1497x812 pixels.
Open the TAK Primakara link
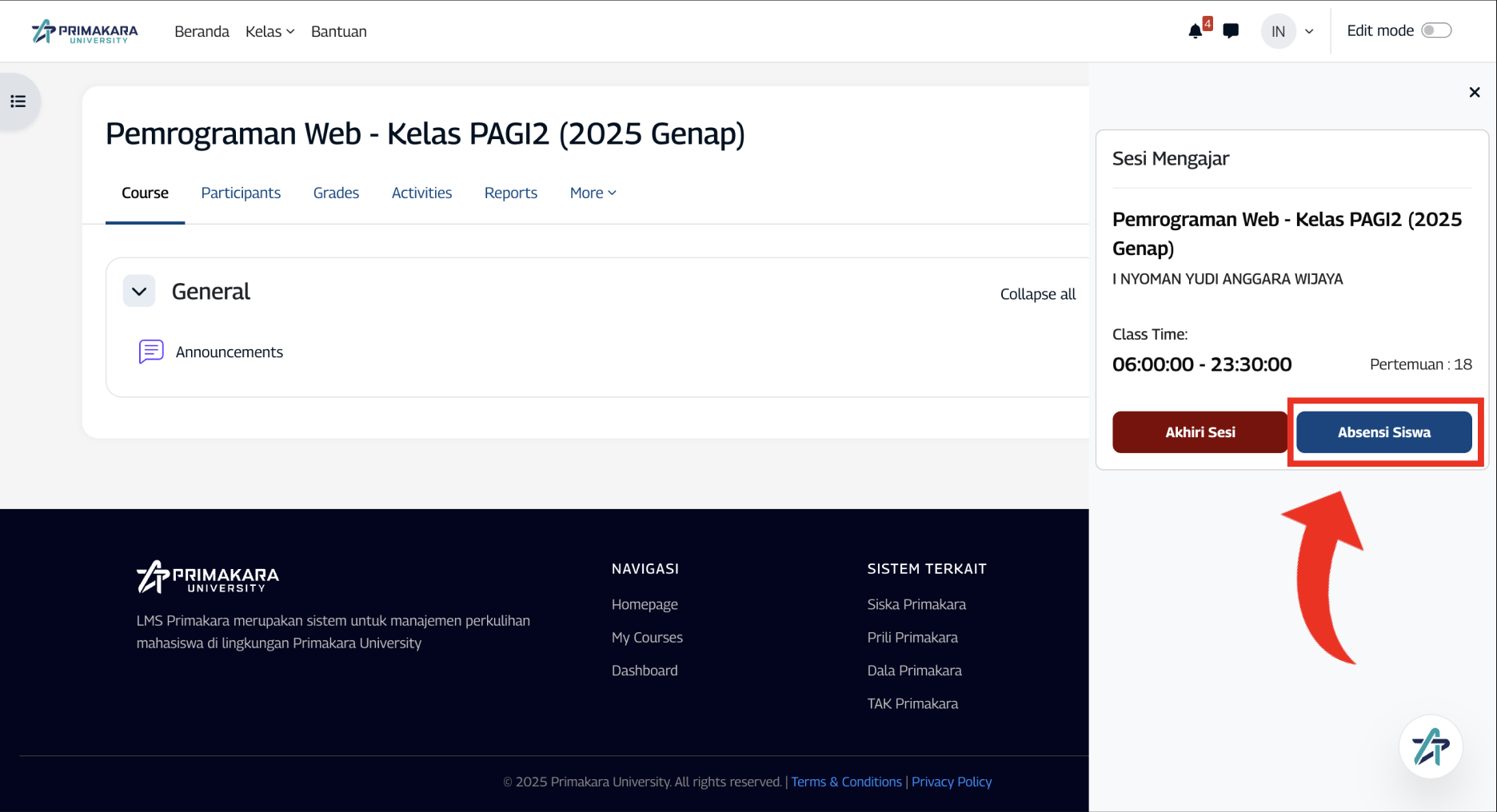point(912,703)
